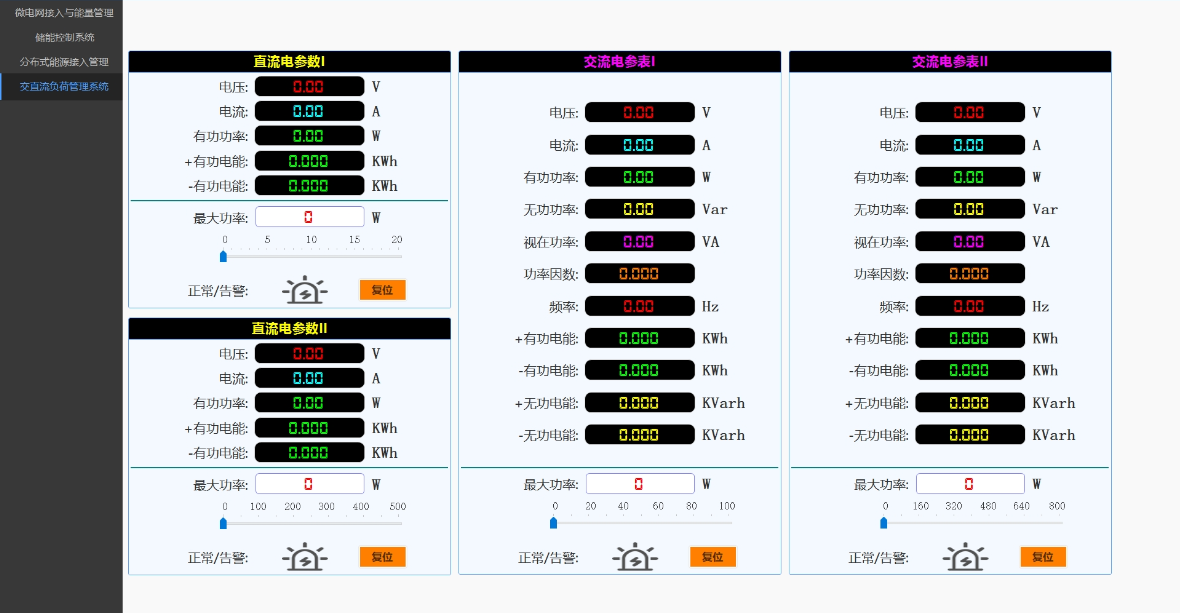Click the 0–800 power slider handle in 交流电参表II
Screen dimensions: 1180x613
click(884, 523)
